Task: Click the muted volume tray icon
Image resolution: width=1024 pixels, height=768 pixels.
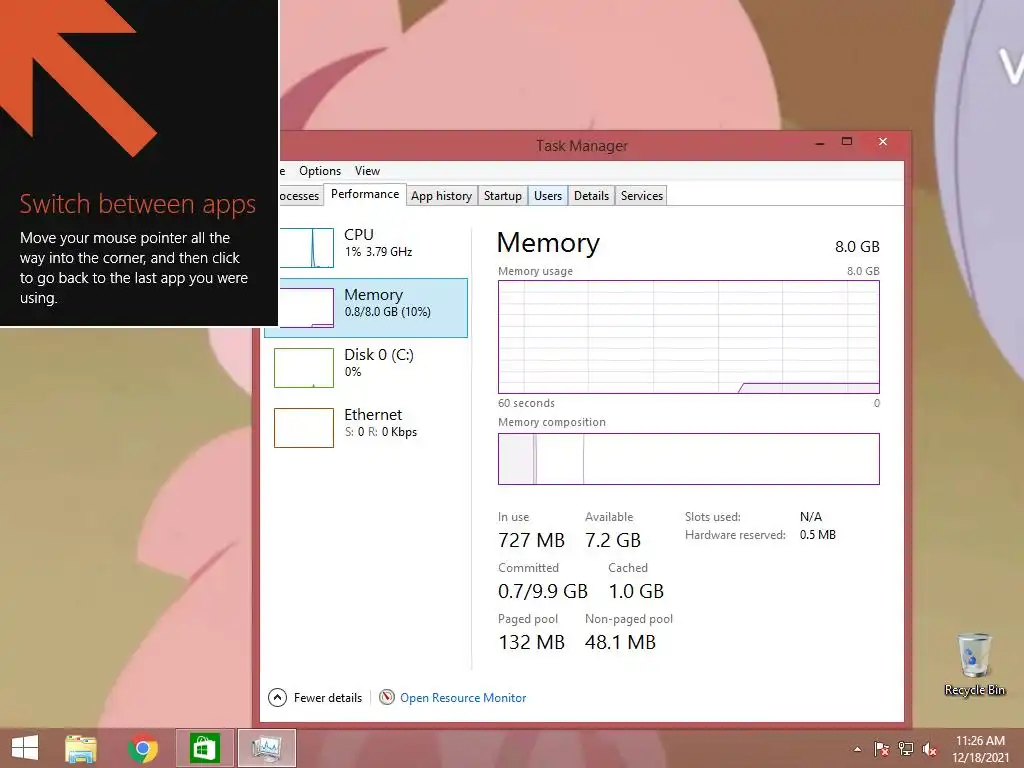Action: pos(929,749)
